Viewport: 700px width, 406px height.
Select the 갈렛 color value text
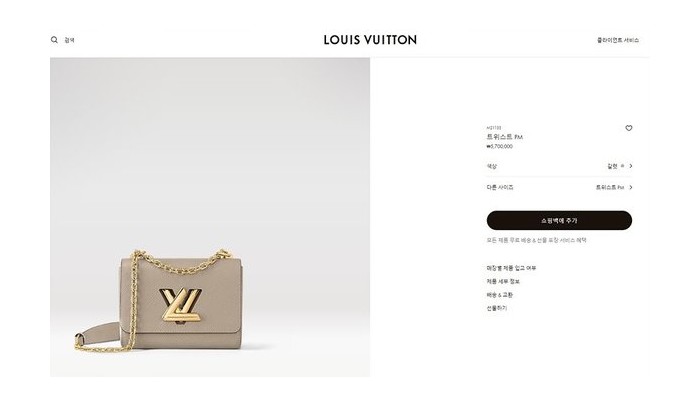pos(612,166)
